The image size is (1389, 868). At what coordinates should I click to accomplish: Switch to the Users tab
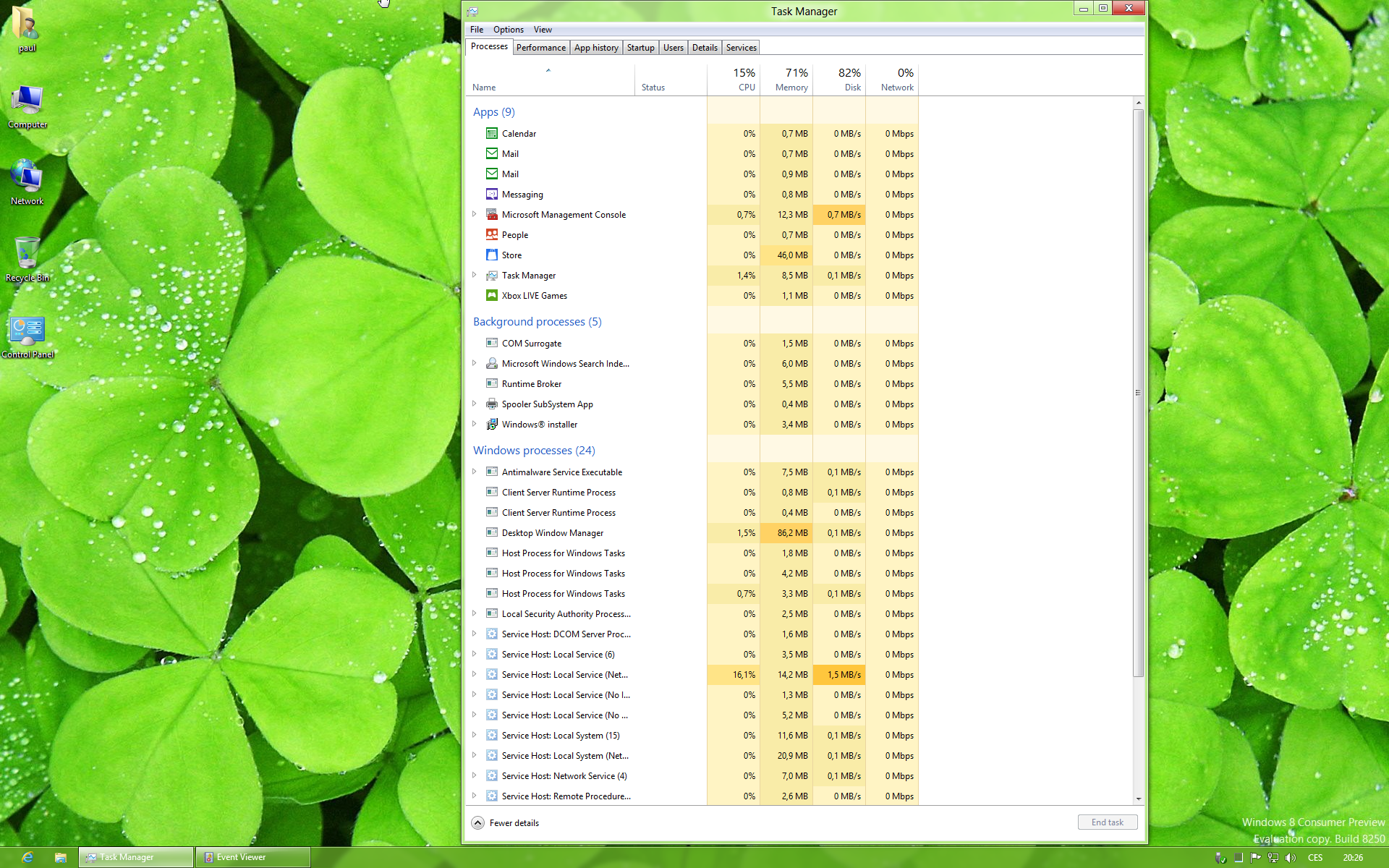[x=674, y=48]
